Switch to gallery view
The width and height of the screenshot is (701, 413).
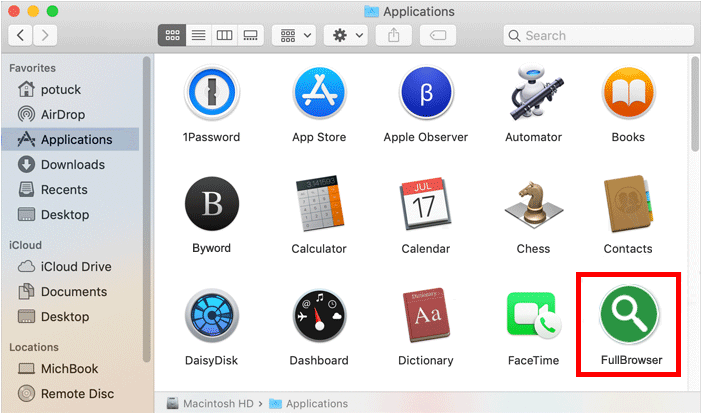tap(250, 35)
